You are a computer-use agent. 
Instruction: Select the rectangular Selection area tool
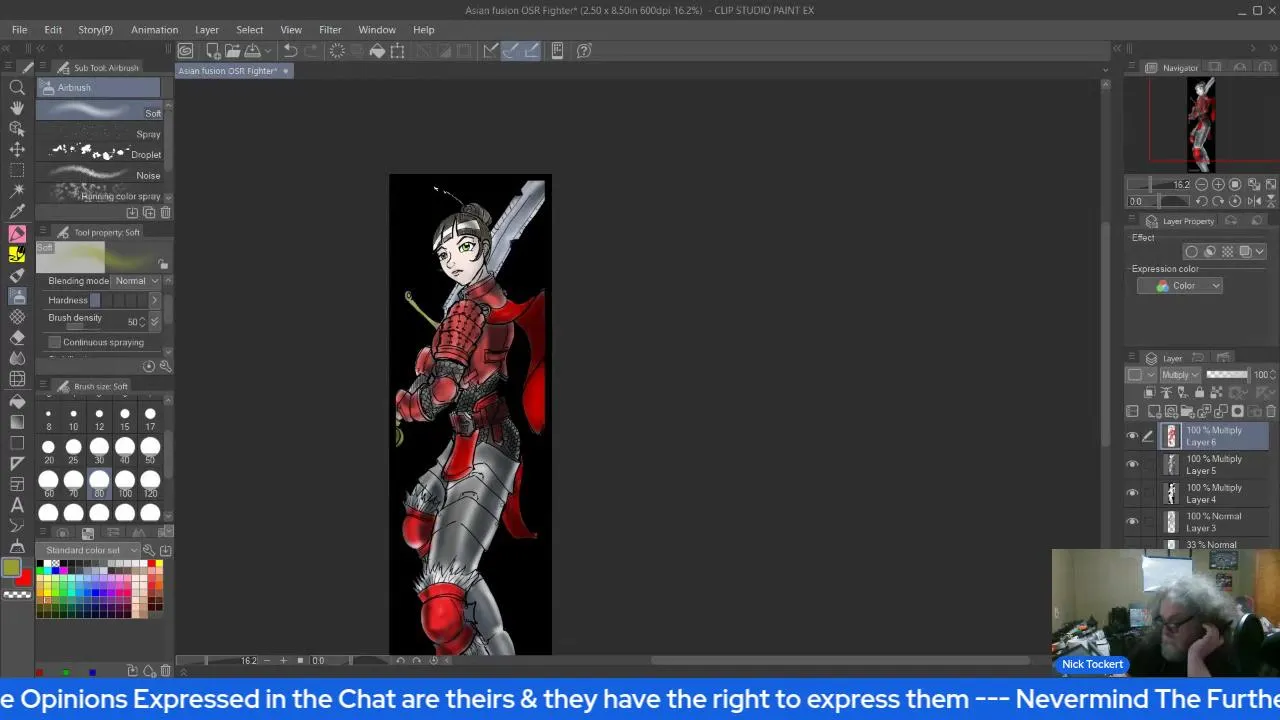17,170
